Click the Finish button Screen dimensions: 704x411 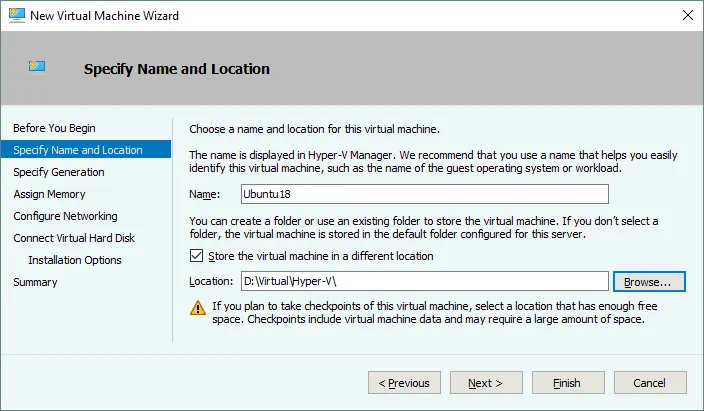pos(567,382)
